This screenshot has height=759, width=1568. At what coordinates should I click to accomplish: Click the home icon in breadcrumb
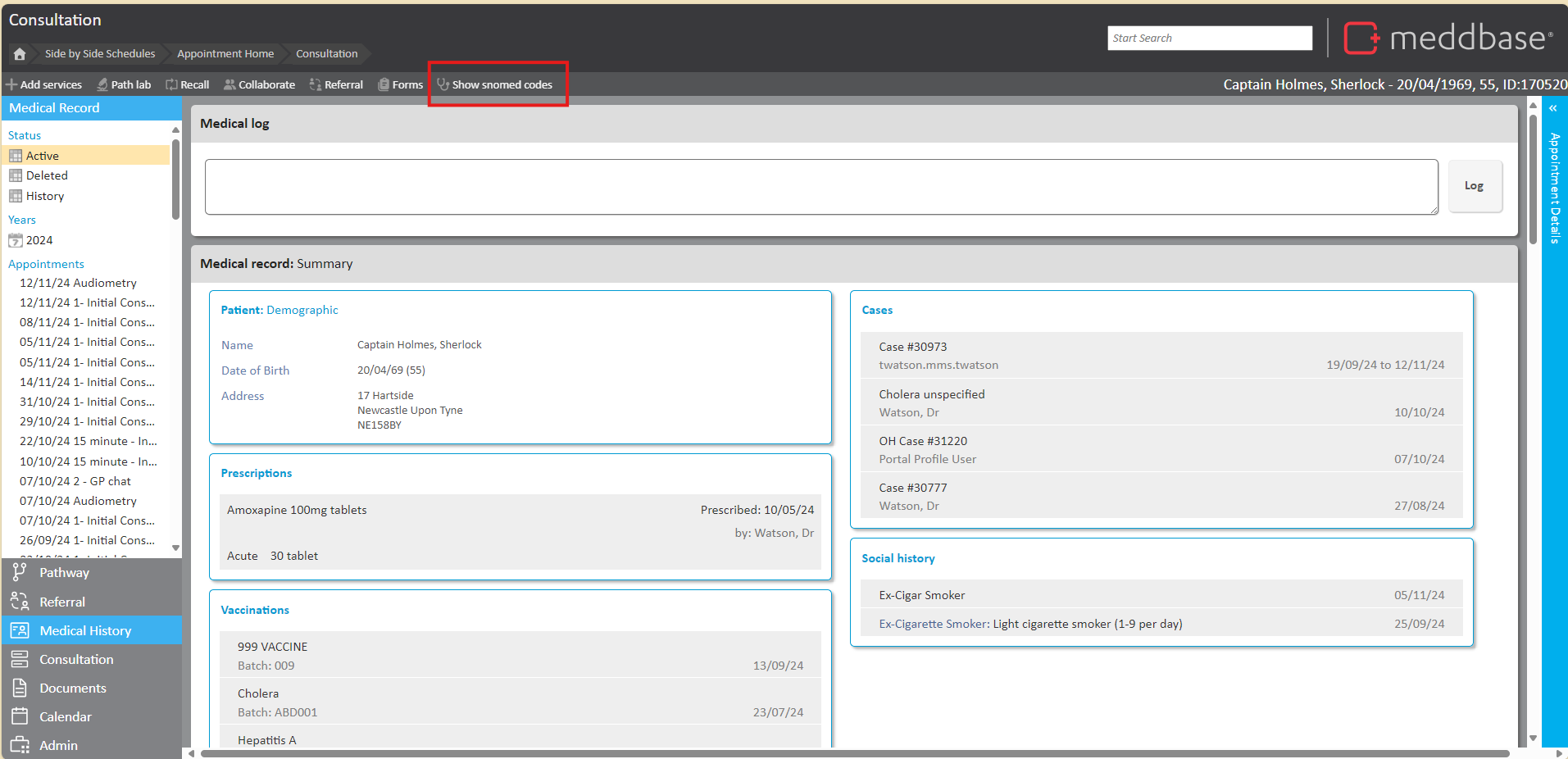[20, 54]
